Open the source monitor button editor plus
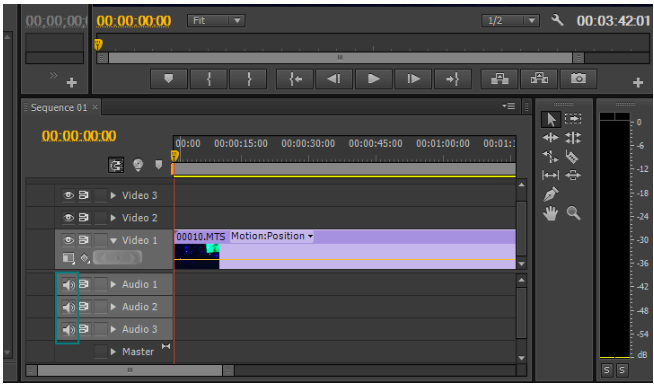 pyautogui.click(x=72, y=83)
